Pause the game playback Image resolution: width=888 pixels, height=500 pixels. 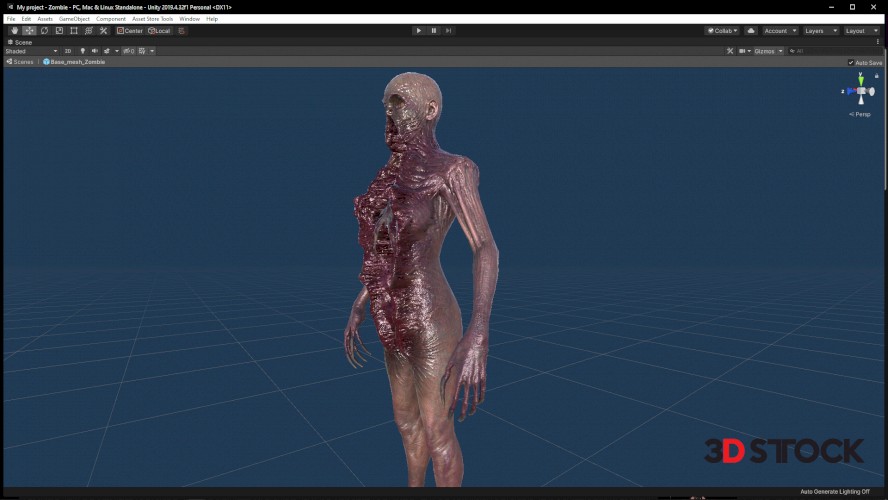(x=434, y=31)
